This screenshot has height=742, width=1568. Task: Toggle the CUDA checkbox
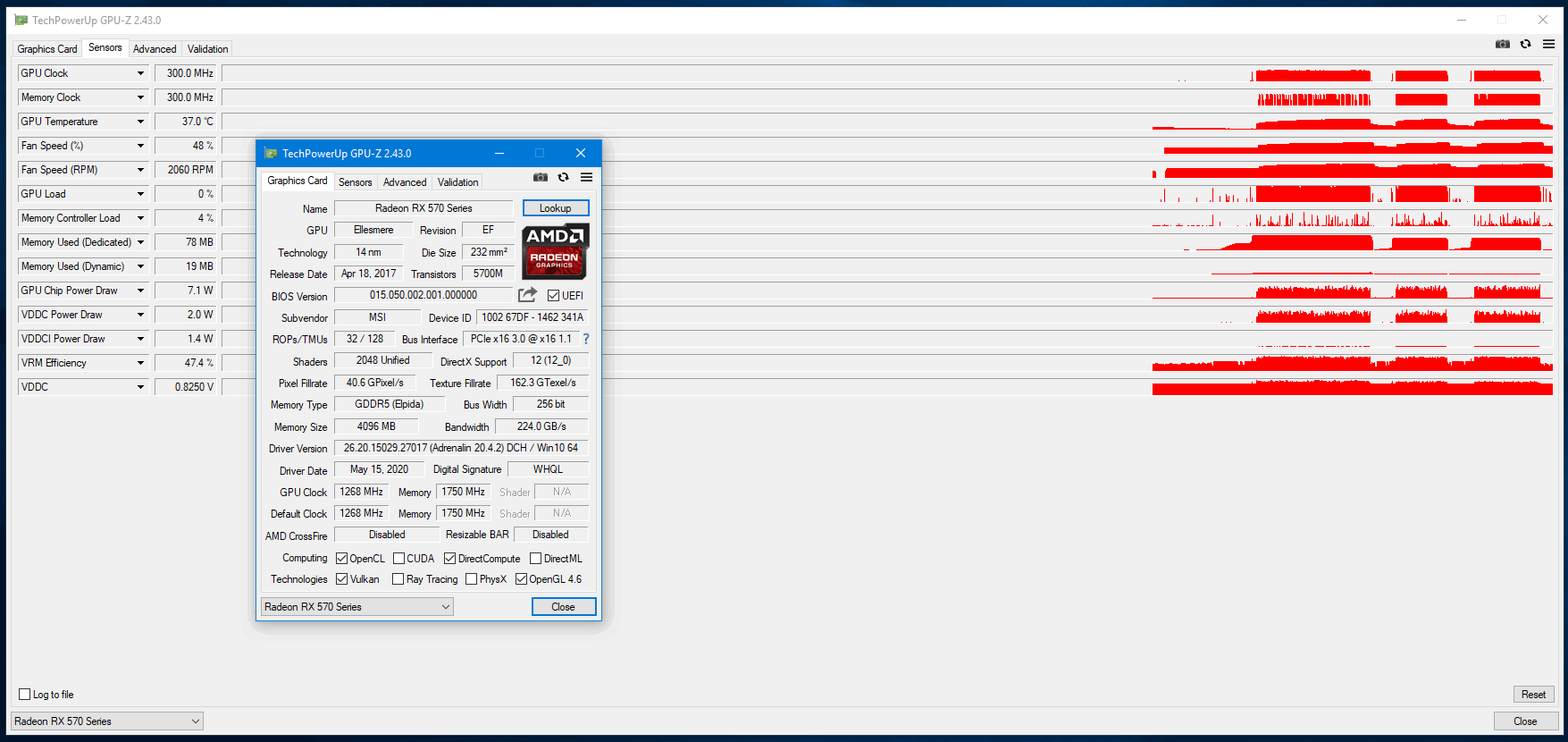(x=398, y=559)
